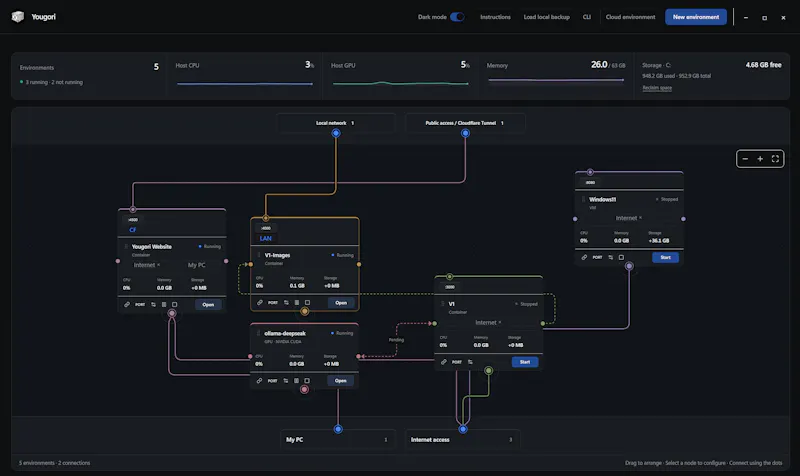Image resolution: width=800 pixels, height=476 pixels.
Task: Click the link icon on Yougori Website
Action: pyautogui.click(x=127, y=305)
